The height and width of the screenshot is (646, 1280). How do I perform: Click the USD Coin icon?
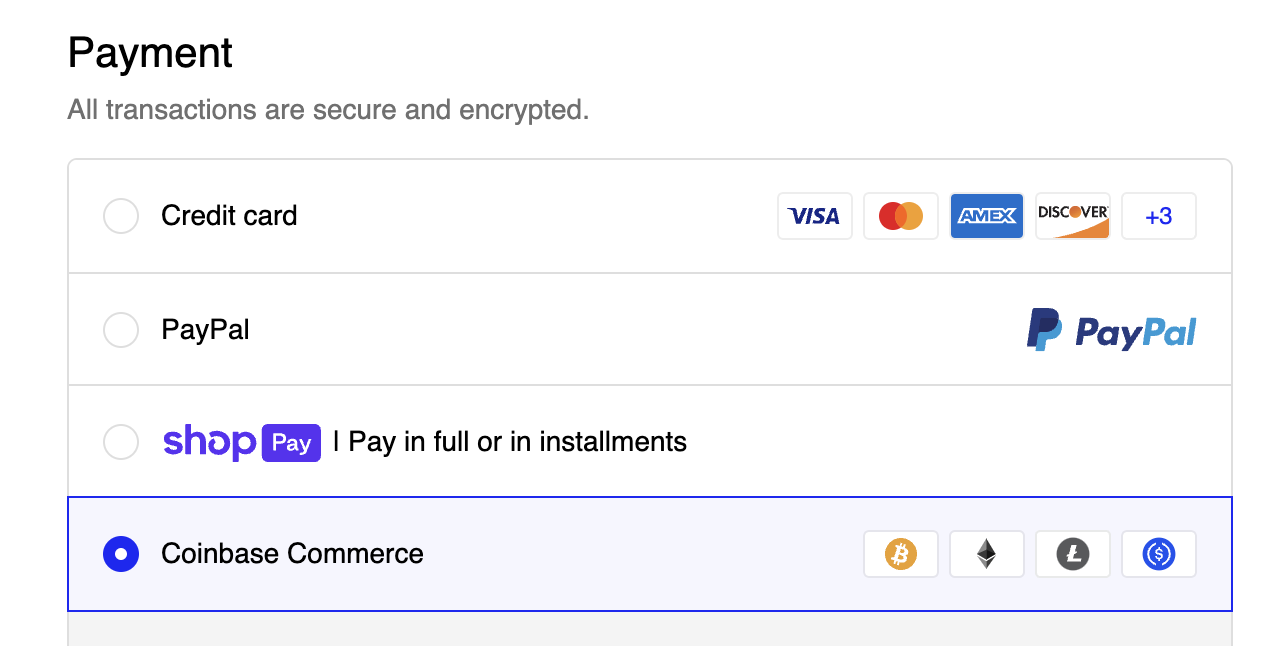tap(1158, 554)
